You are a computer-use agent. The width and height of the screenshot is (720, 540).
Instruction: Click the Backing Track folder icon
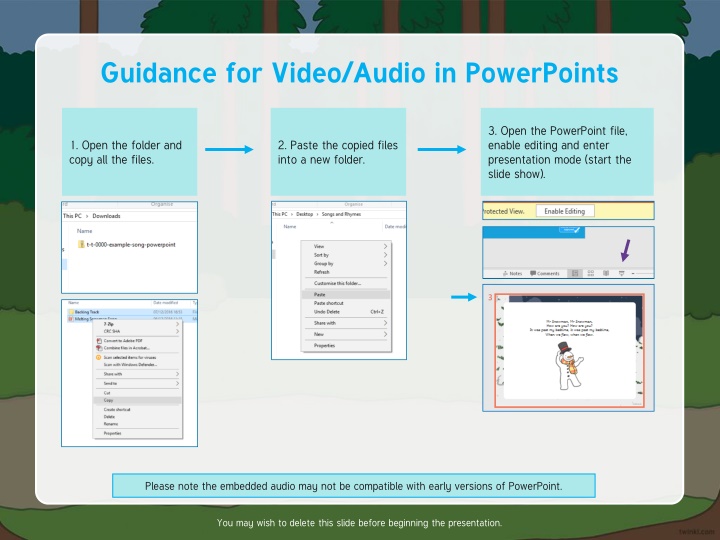tap(71, 312)
